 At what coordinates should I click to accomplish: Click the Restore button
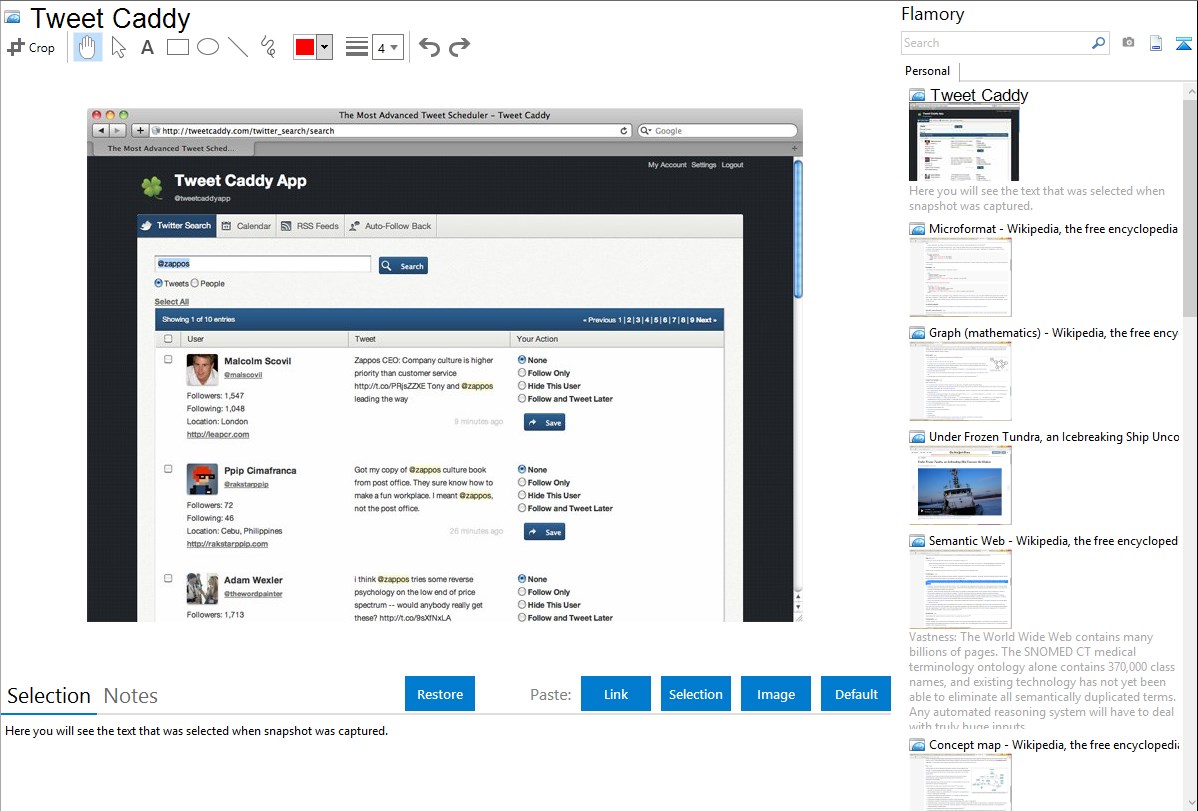click(440, 693)
